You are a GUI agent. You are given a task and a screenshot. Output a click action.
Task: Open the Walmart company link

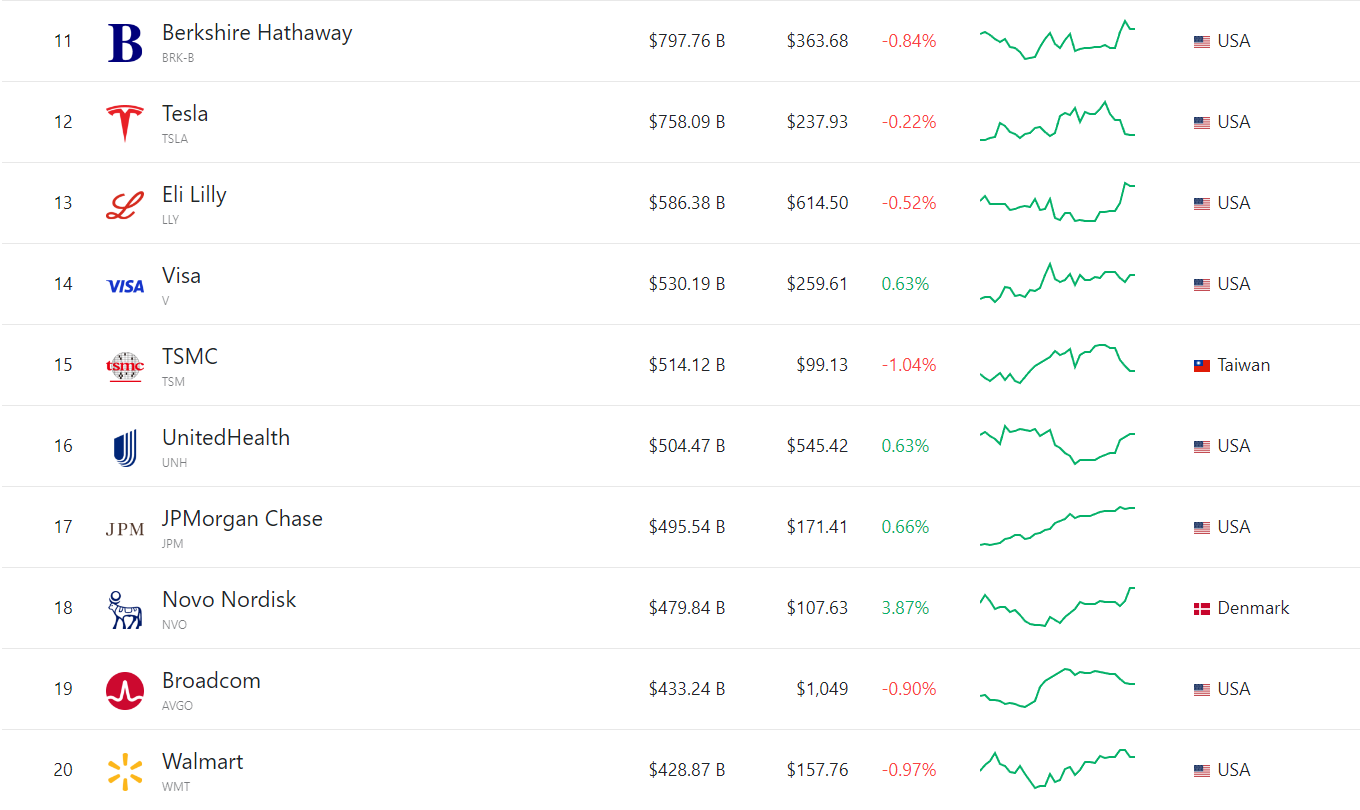203,762
